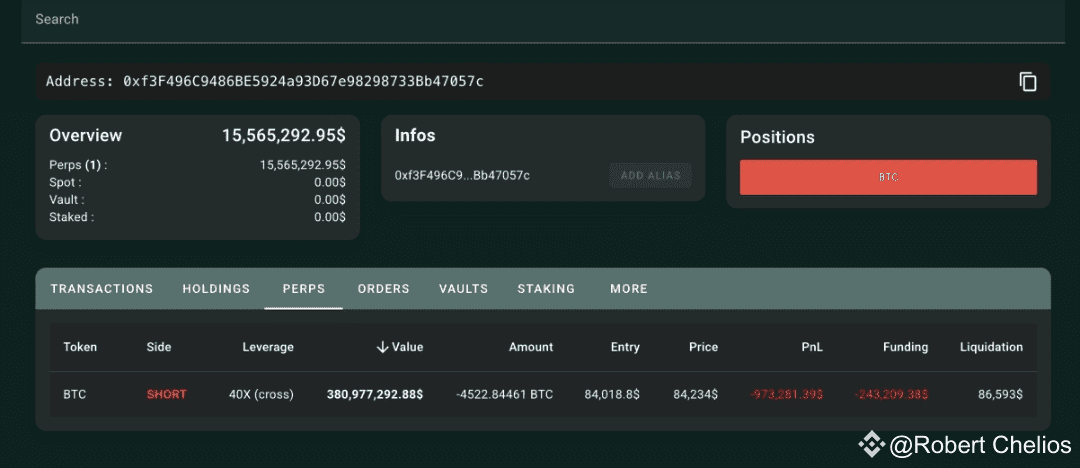Click the Funding column header

(x=905, y=347)
